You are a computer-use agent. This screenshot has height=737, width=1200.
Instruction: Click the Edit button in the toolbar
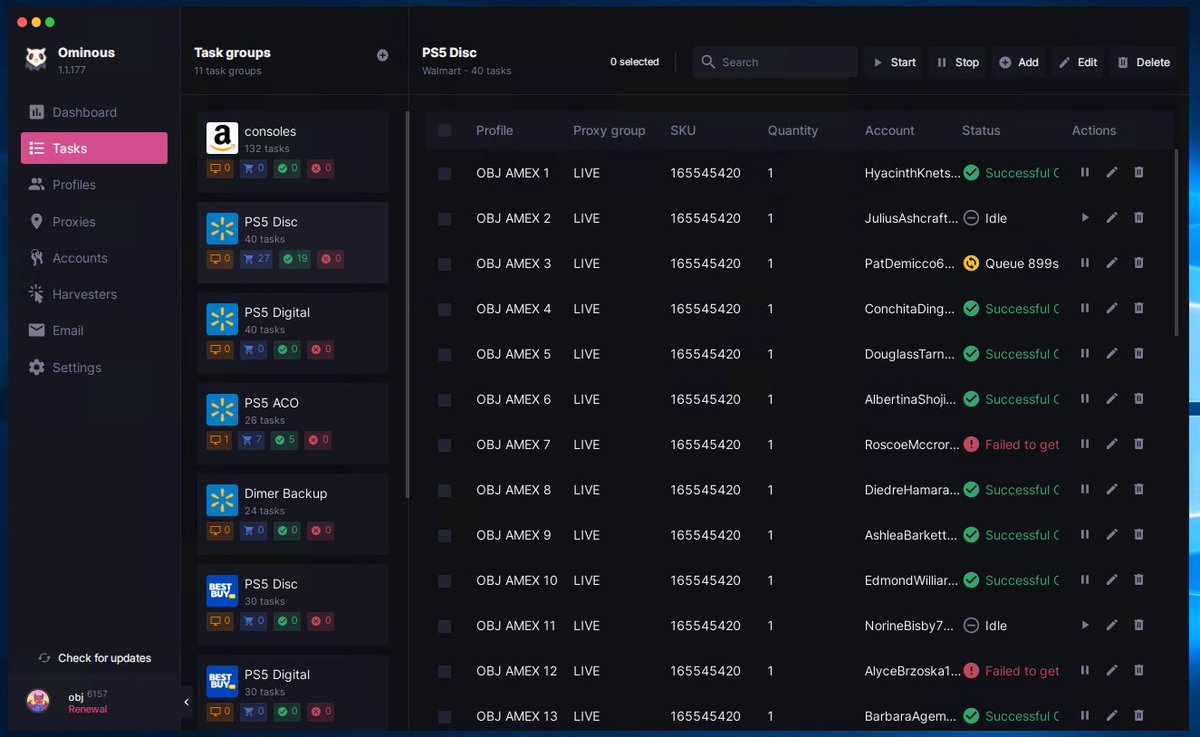[1078, 62]
